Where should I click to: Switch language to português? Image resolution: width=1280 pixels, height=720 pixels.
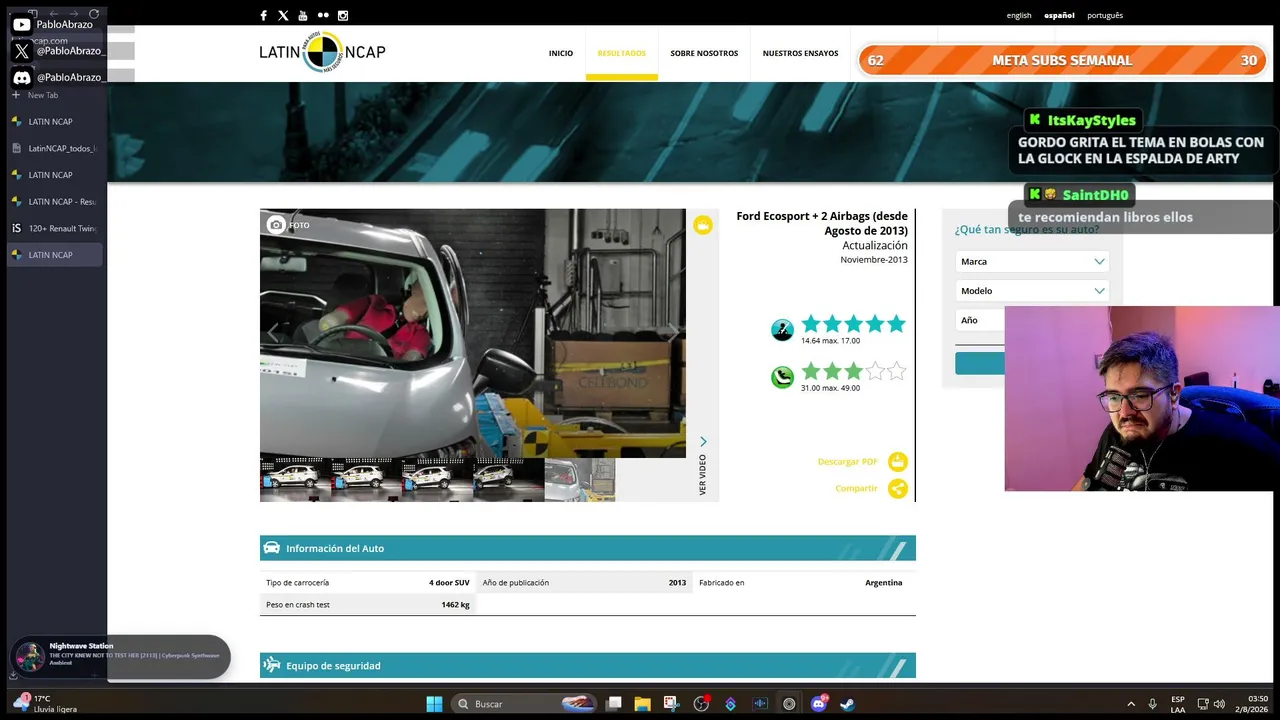(x=1105, y=15)
